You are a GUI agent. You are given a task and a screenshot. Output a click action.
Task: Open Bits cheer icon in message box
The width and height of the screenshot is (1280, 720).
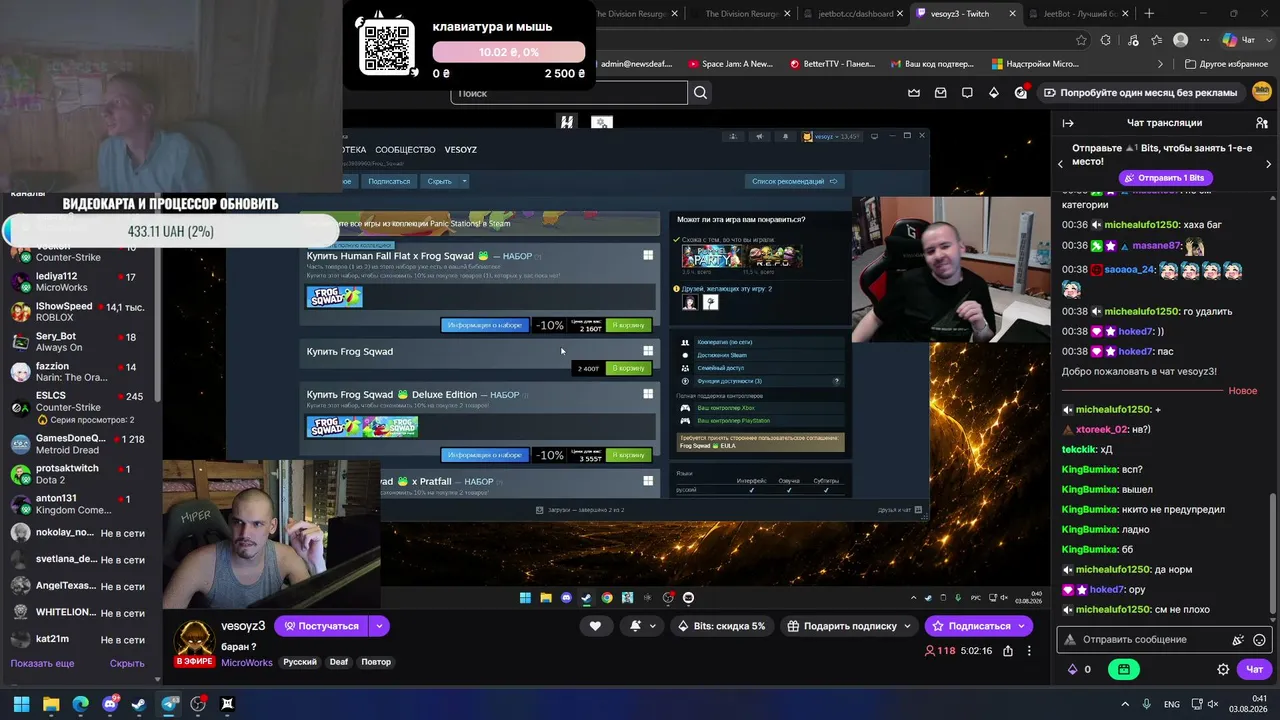click(x=1238, y=640)
